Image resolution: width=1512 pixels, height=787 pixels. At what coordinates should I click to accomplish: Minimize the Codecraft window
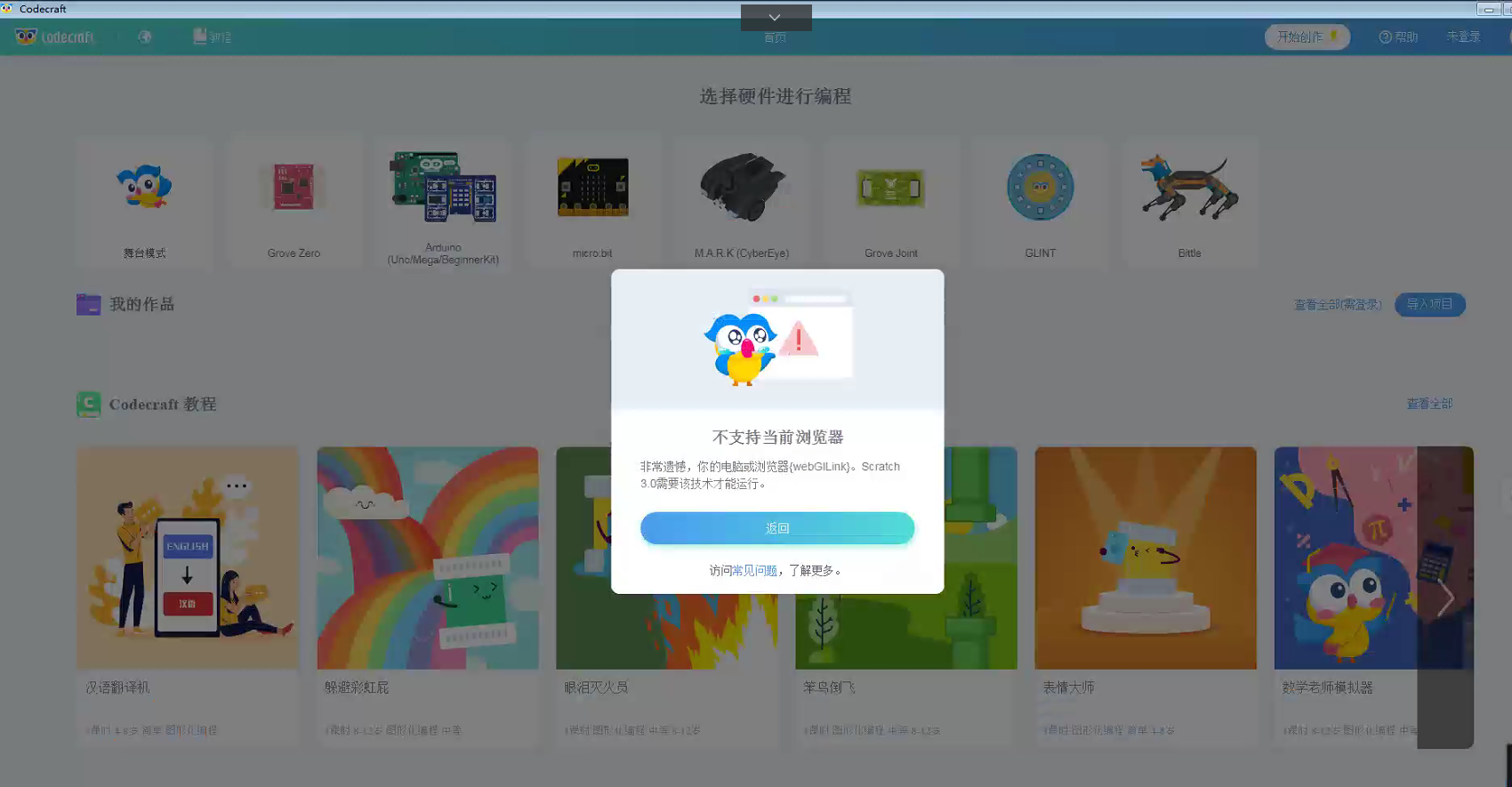point(1489,10)
